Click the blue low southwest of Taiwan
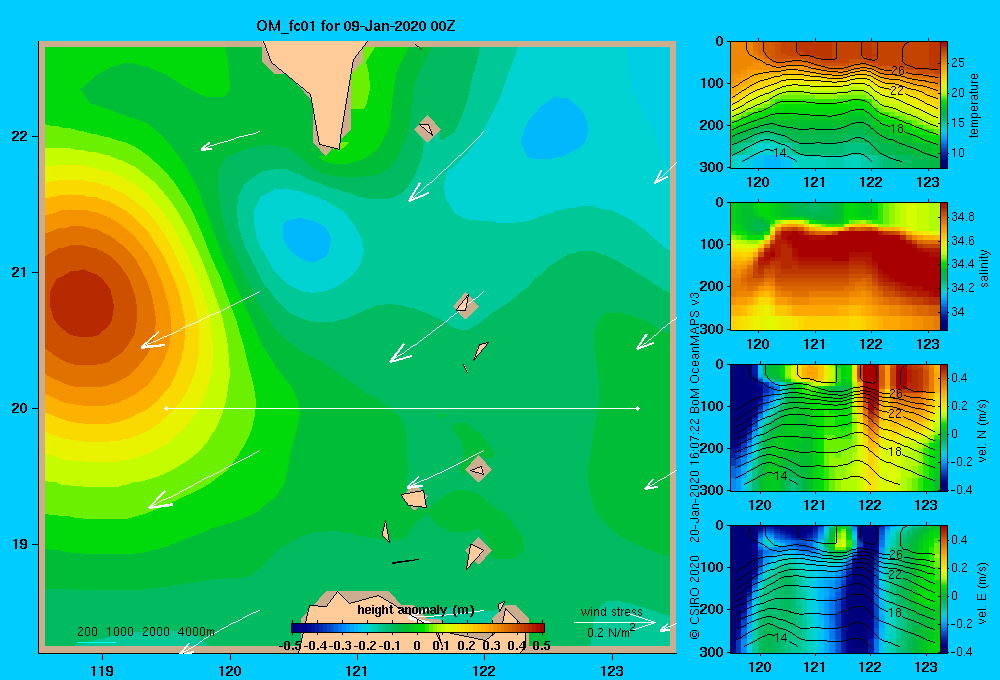Image resolution: width=1000 pixels, height=680 pixels. point(307,239)
